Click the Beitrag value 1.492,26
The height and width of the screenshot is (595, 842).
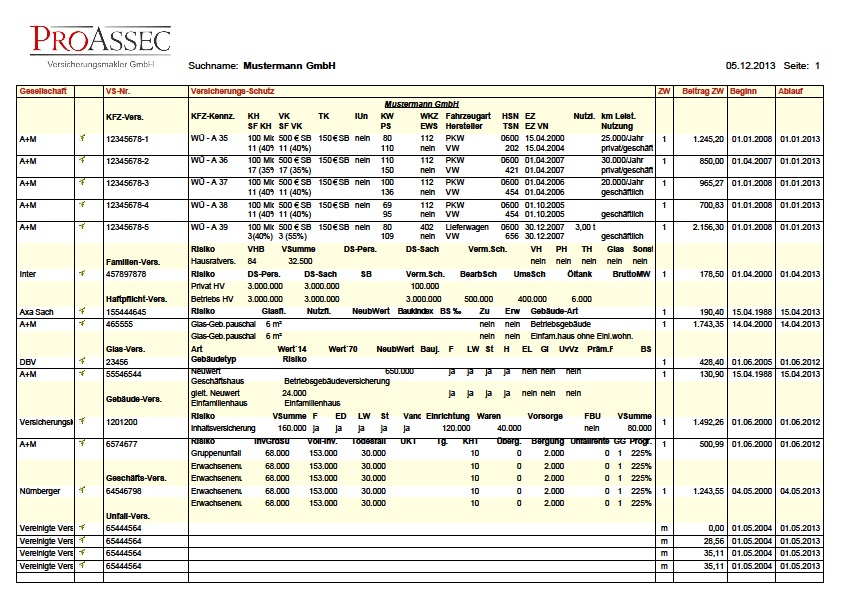click(708, 422)
